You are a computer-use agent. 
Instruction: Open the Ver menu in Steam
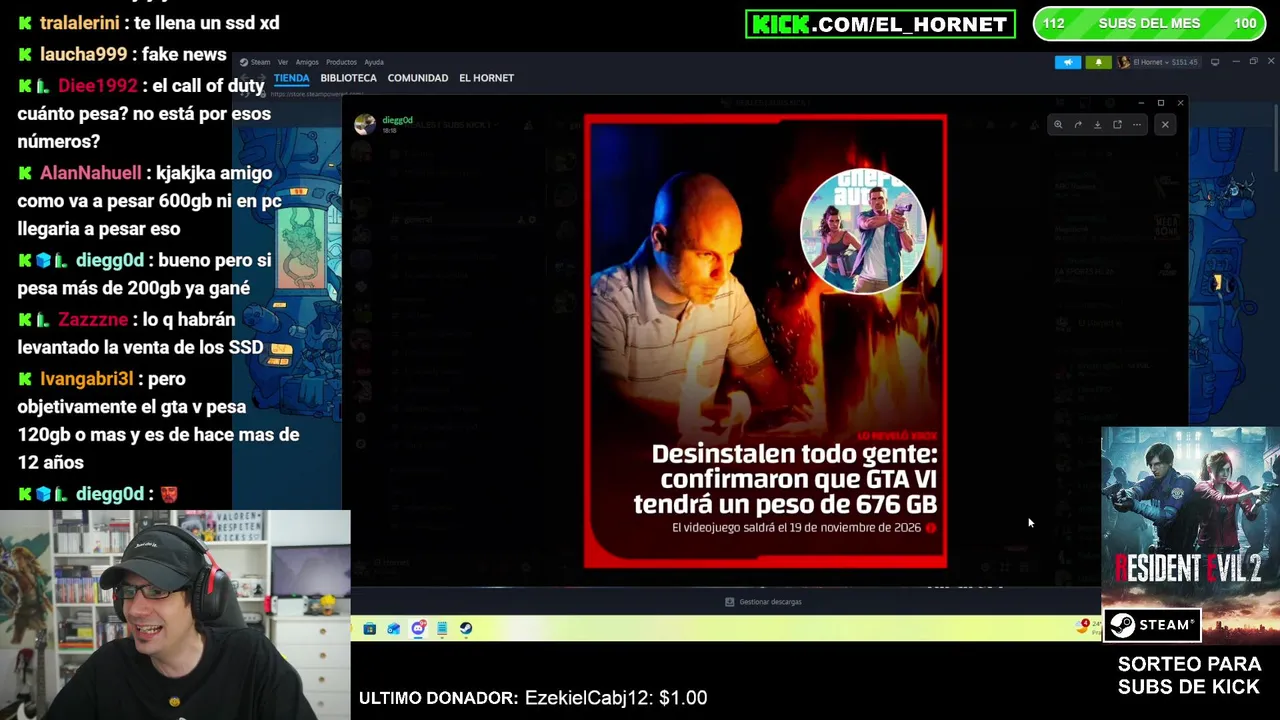(283, 62)
